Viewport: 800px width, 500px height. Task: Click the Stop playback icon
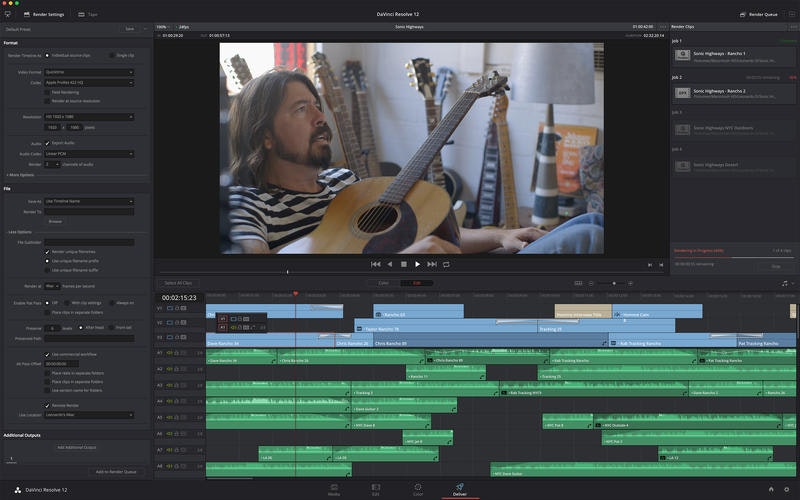point(404,264)
